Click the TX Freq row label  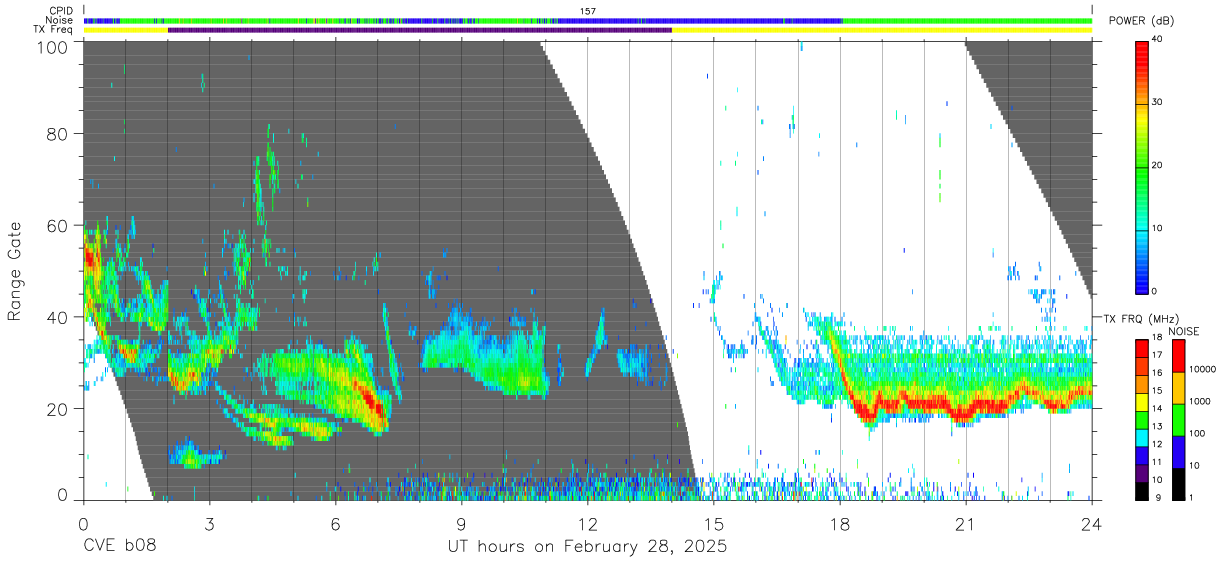[53, 29]
